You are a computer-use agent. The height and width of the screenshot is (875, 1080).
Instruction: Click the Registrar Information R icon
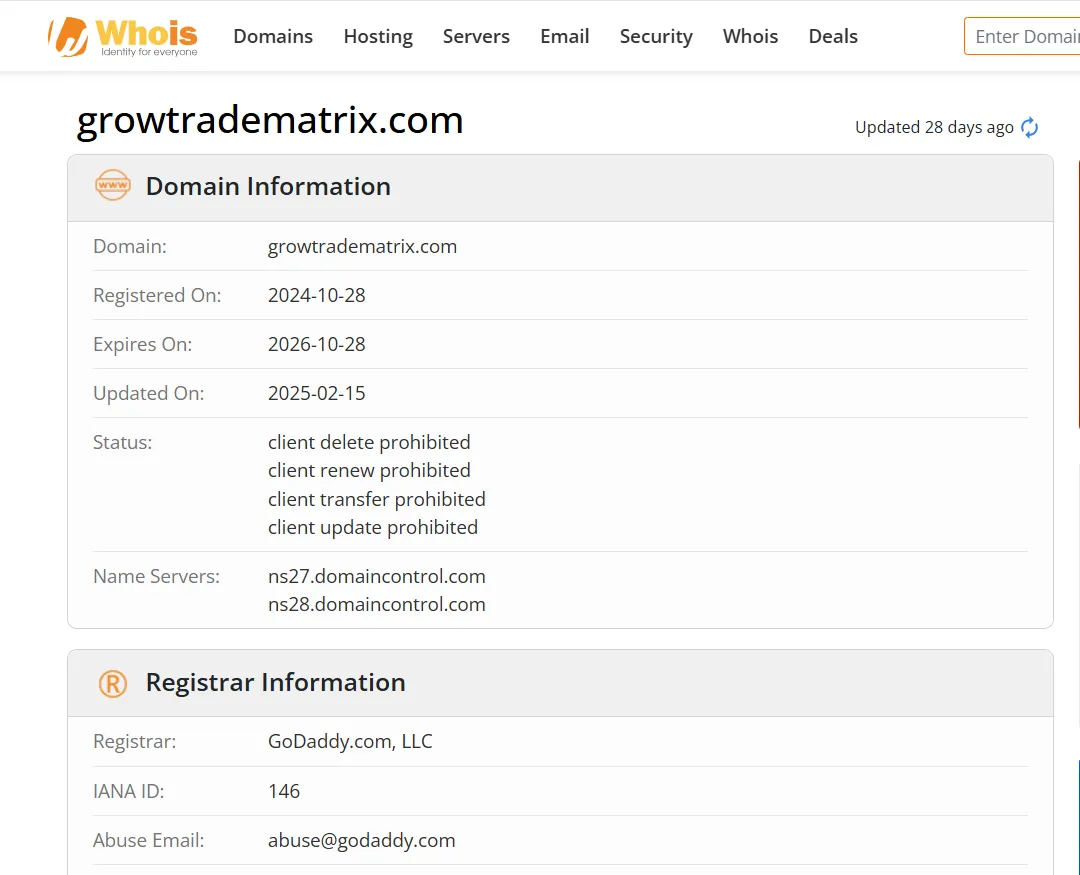pyautogui.click(x=113, y=683)
